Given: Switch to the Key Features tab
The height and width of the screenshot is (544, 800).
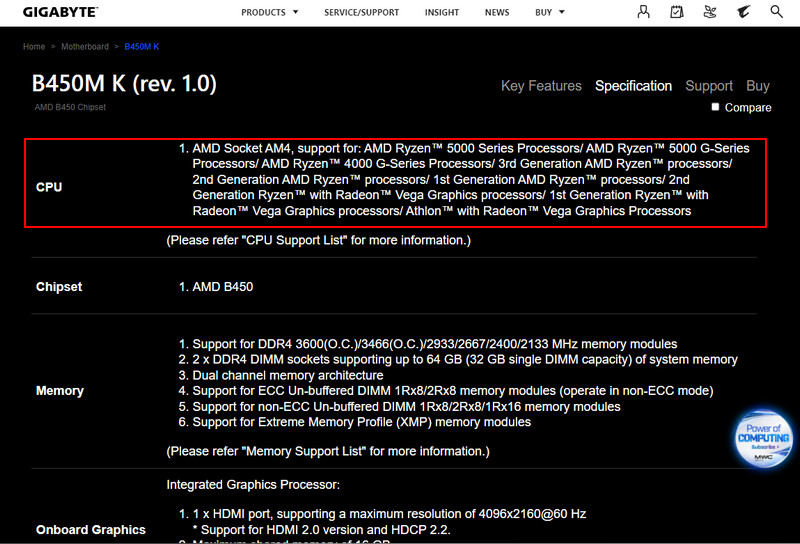Looking at the screenshot, I should point(541,86).
